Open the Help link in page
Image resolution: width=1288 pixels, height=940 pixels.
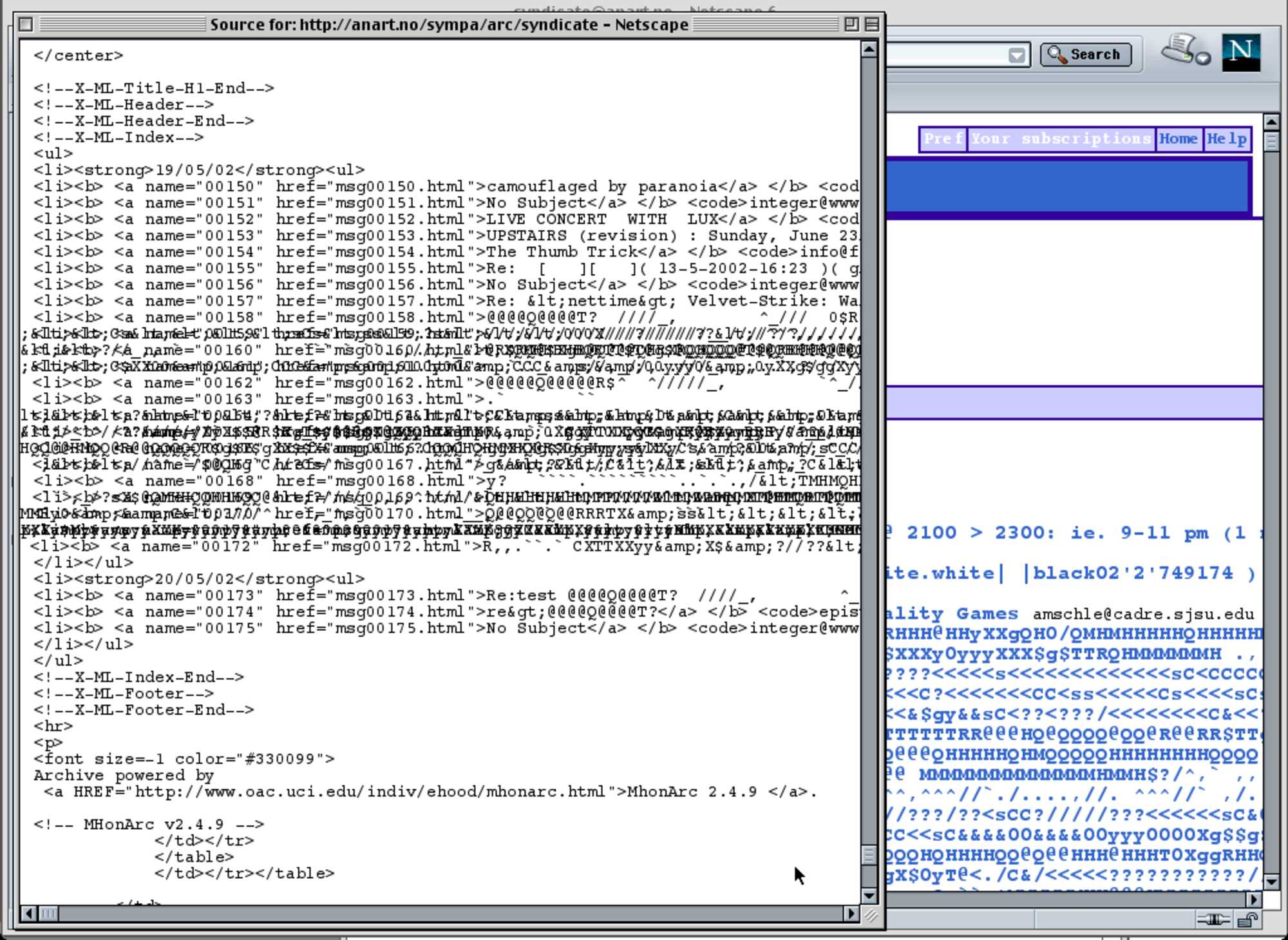(x=1227, y=139)
